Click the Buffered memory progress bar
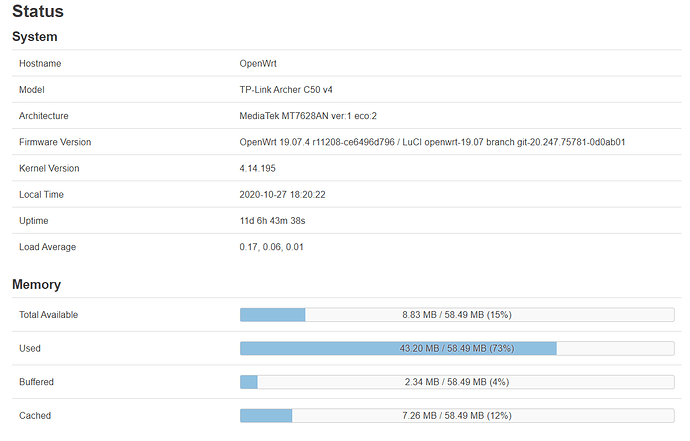This screenshot has width=690, height=441. click(x=457, y=382)
